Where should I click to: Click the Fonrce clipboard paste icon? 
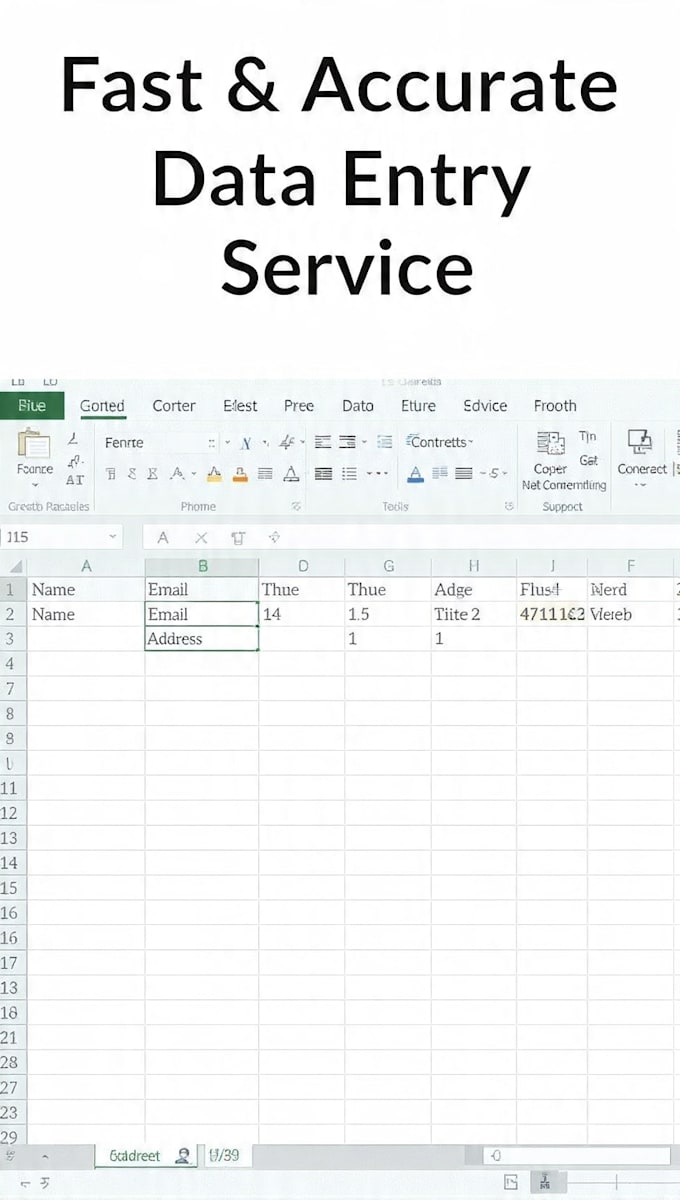click(34, 445)
